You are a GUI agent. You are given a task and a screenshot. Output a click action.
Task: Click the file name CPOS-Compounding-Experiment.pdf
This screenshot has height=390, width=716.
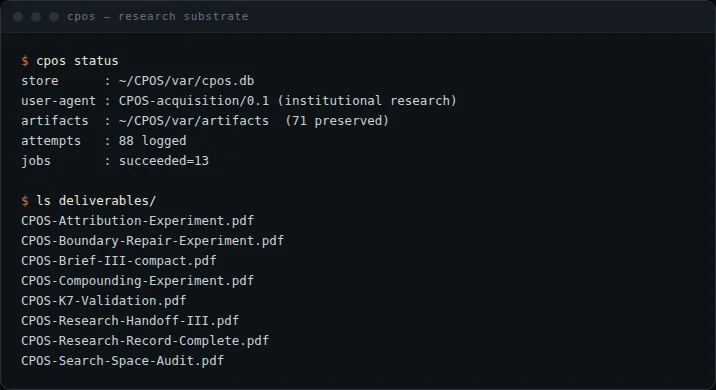coord(137,281)
